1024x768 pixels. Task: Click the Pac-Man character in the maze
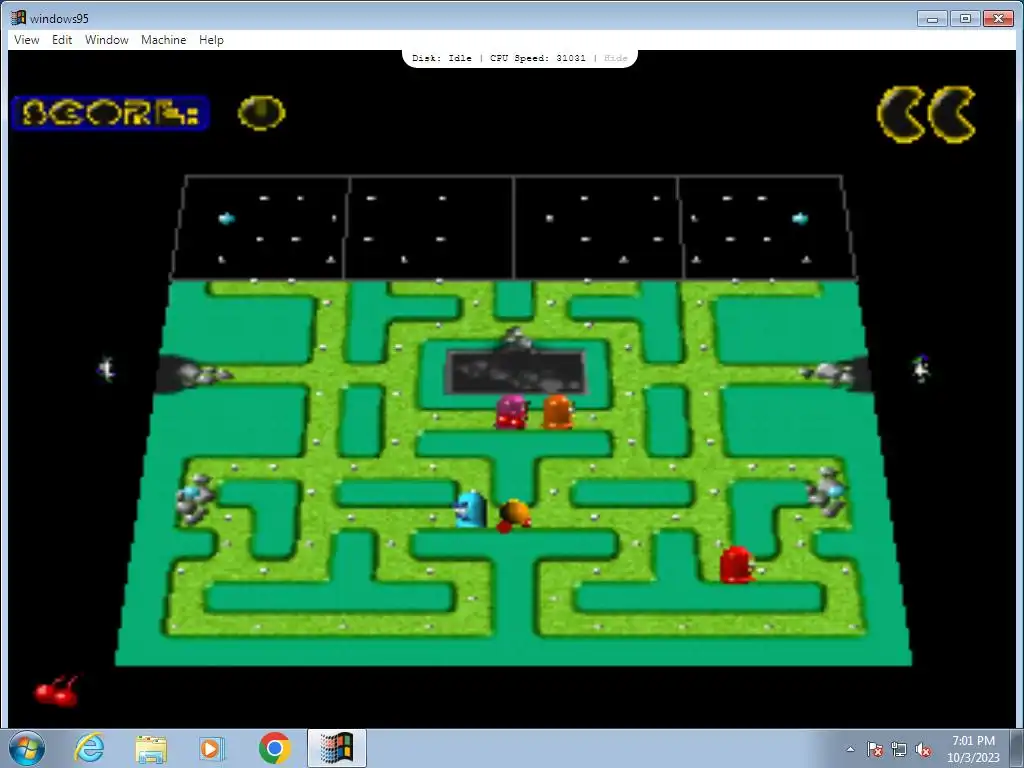514,515
